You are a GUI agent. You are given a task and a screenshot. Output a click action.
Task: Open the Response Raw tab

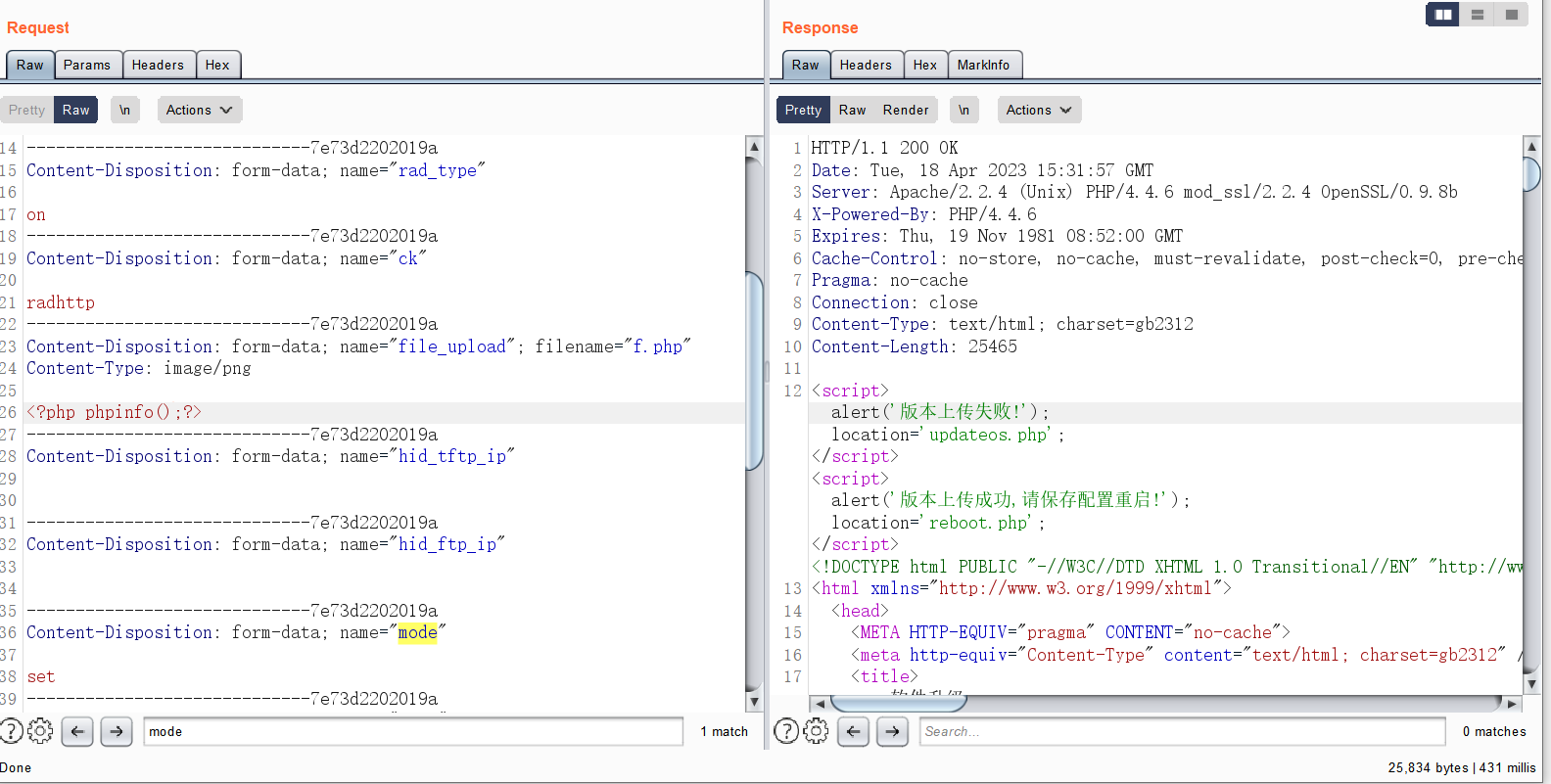806,65
